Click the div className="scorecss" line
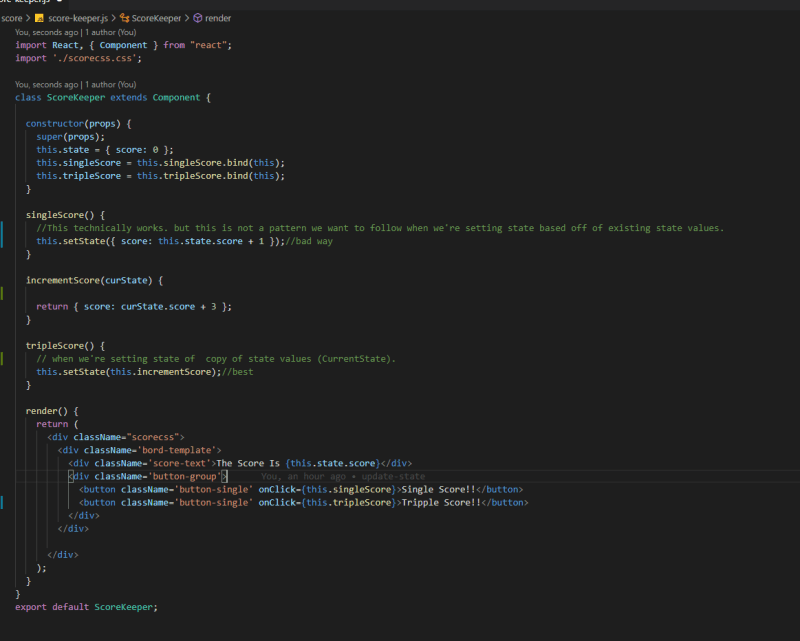This screenshot has height=641, width=800. click(x=116, y=437)
